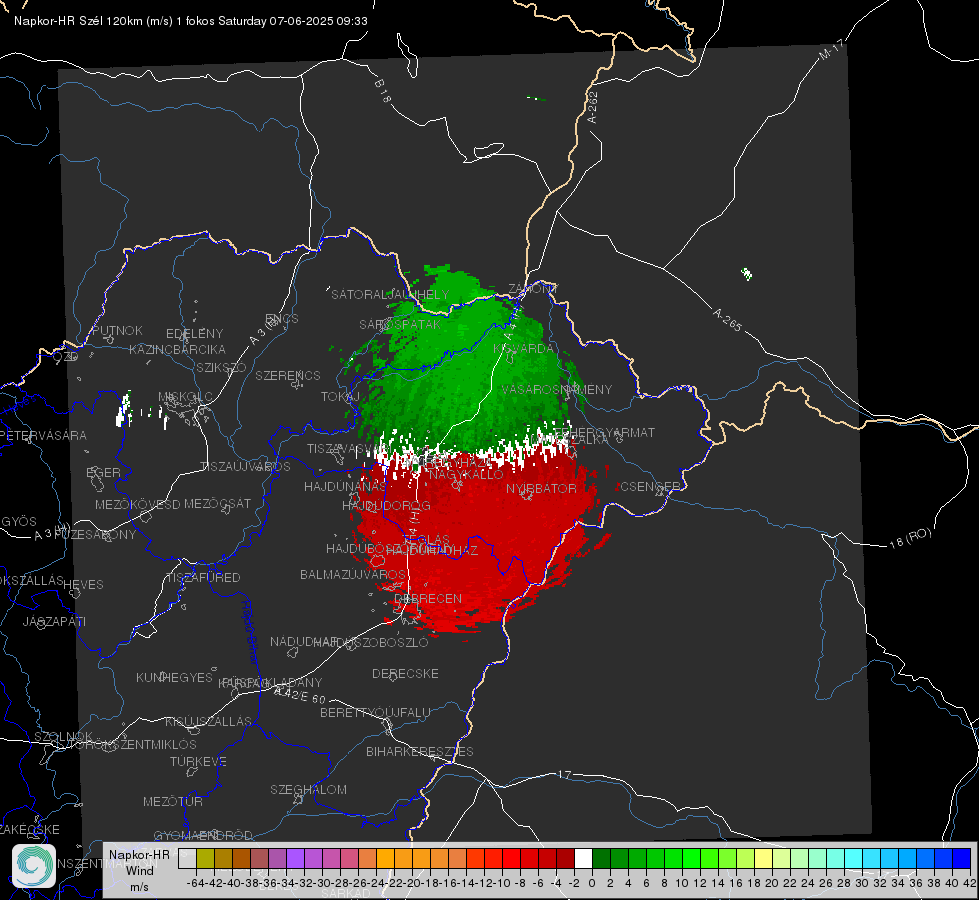Click the swirl logo icon bottom-left
The height and width of the screenshot is (900, 979).
click(x=34, y=866)
